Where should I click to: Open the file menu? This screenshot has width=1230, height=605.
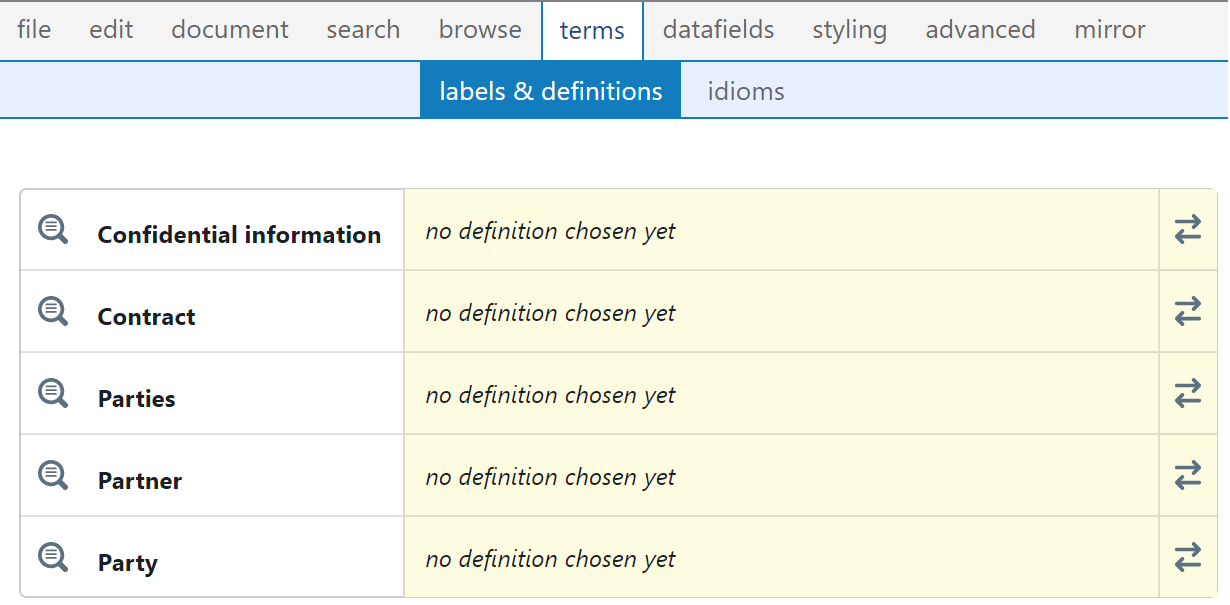[x=34, y=30]
